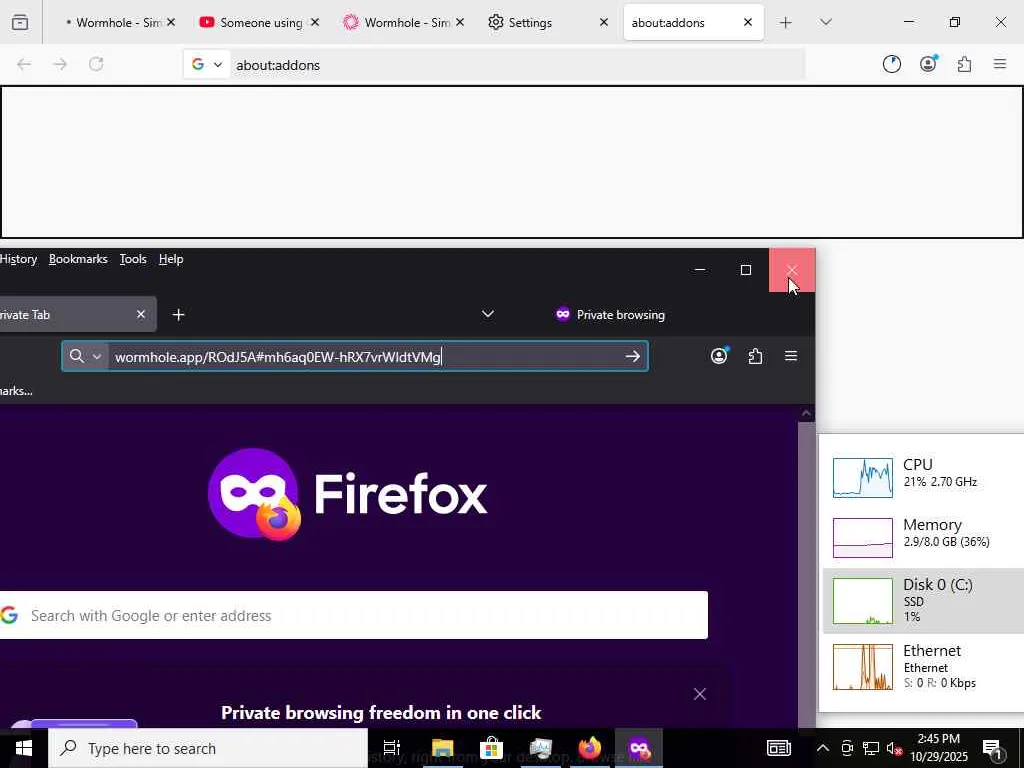
Task: Click Firefox Private Browsing taskbar icon
Action: click(639, 748)
